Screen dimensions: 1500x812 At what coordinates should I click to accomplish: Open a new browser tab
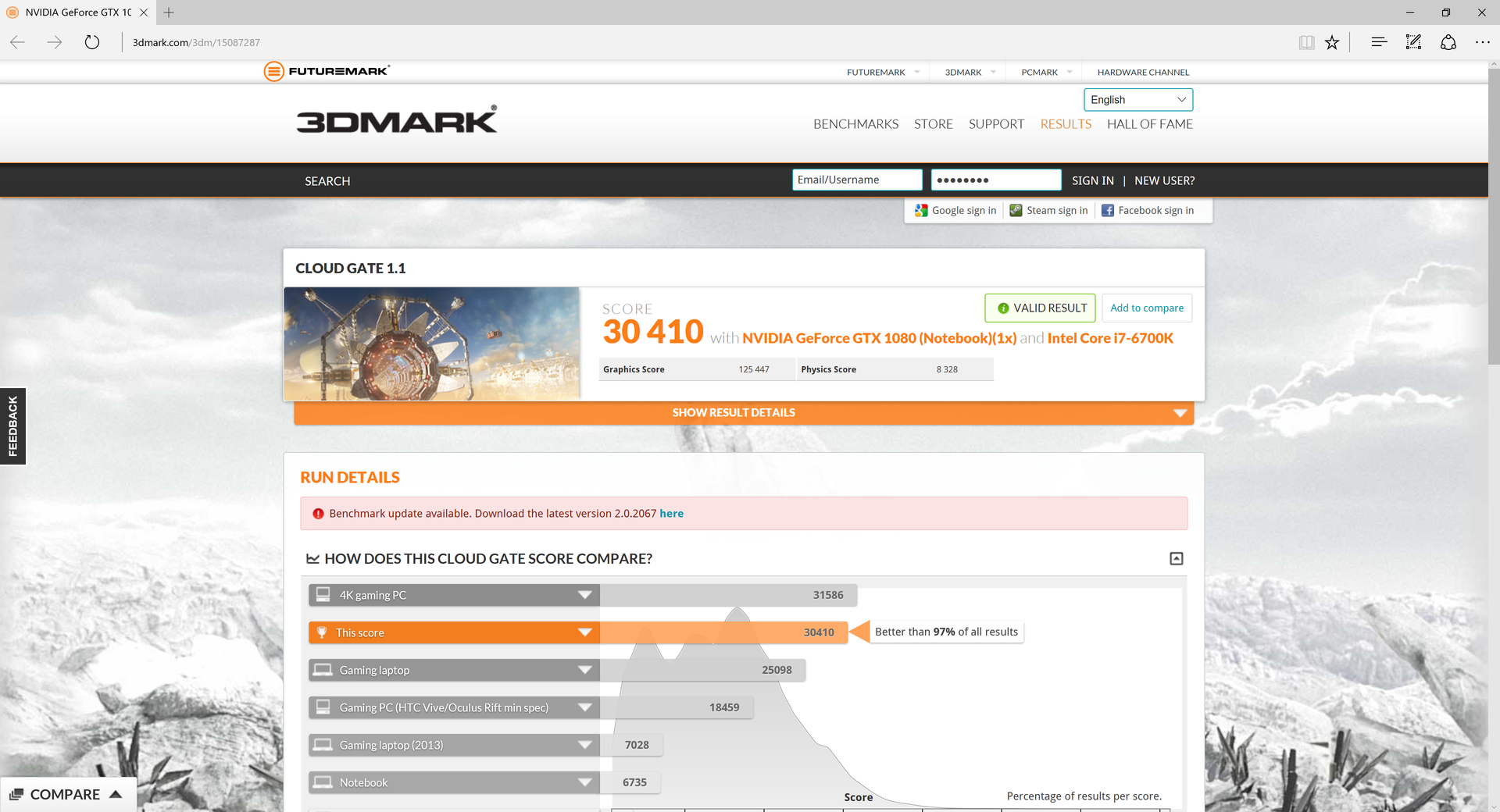click(169, 12)
